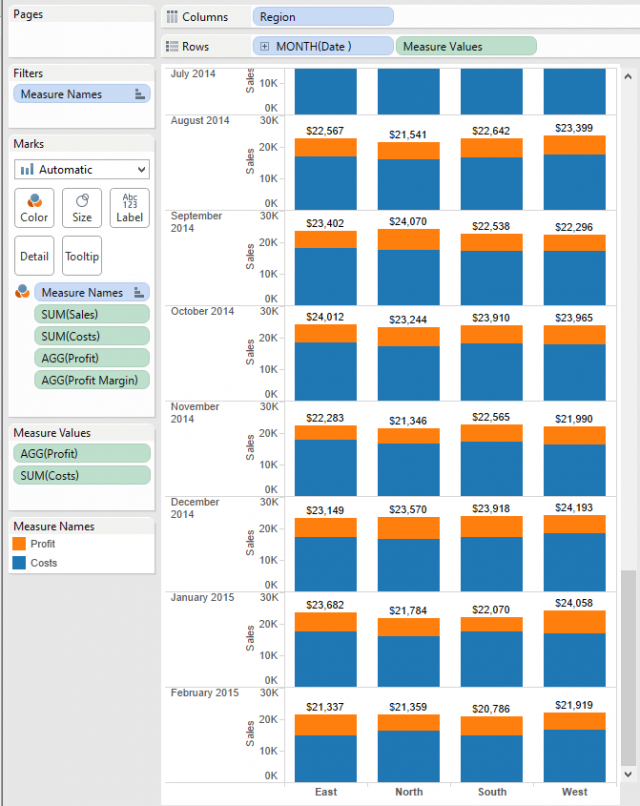Expand the MONTH(Date) pill plus sign

264,46
